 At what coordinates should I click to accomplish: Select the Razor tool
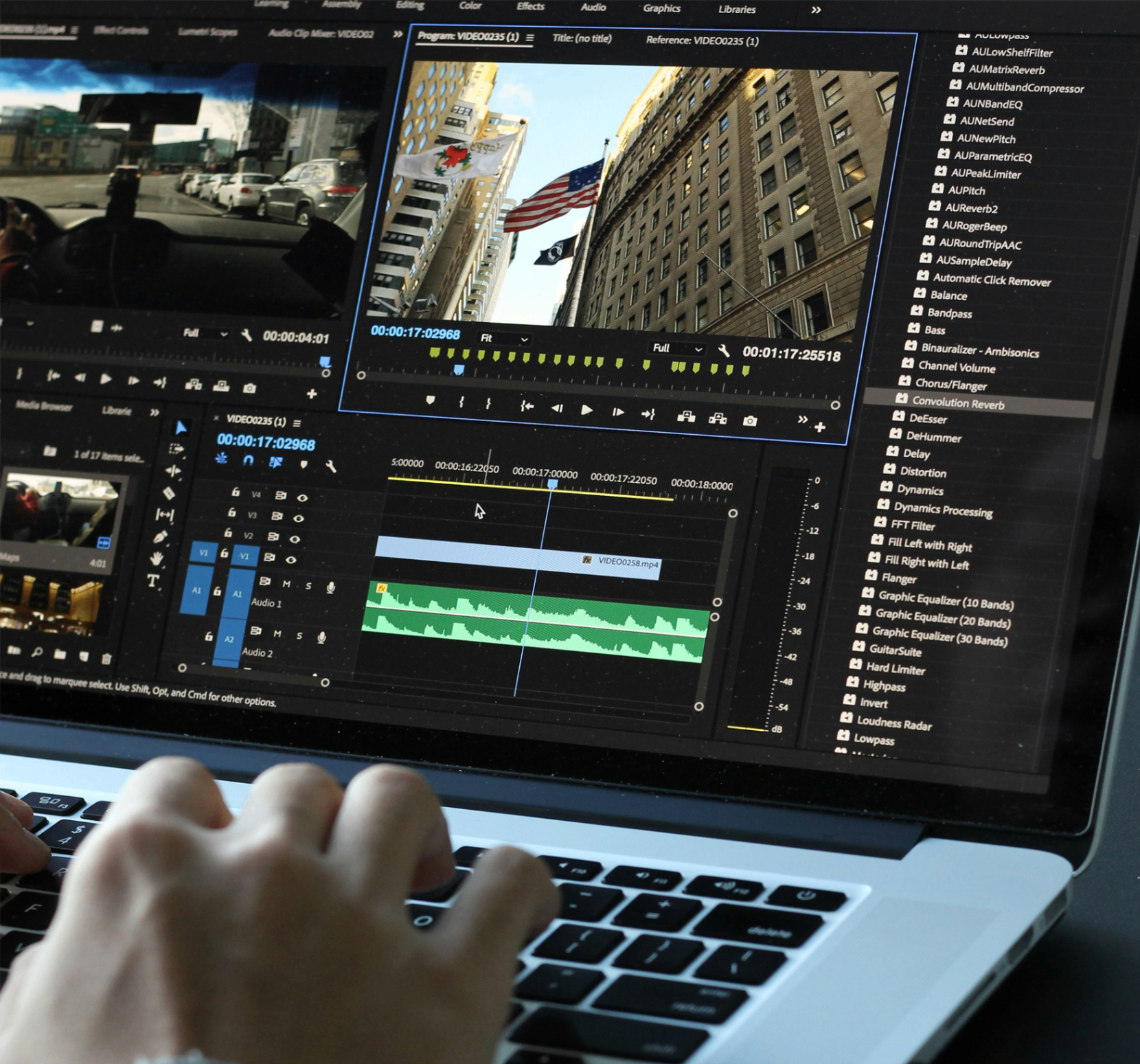tap(169, 493)
